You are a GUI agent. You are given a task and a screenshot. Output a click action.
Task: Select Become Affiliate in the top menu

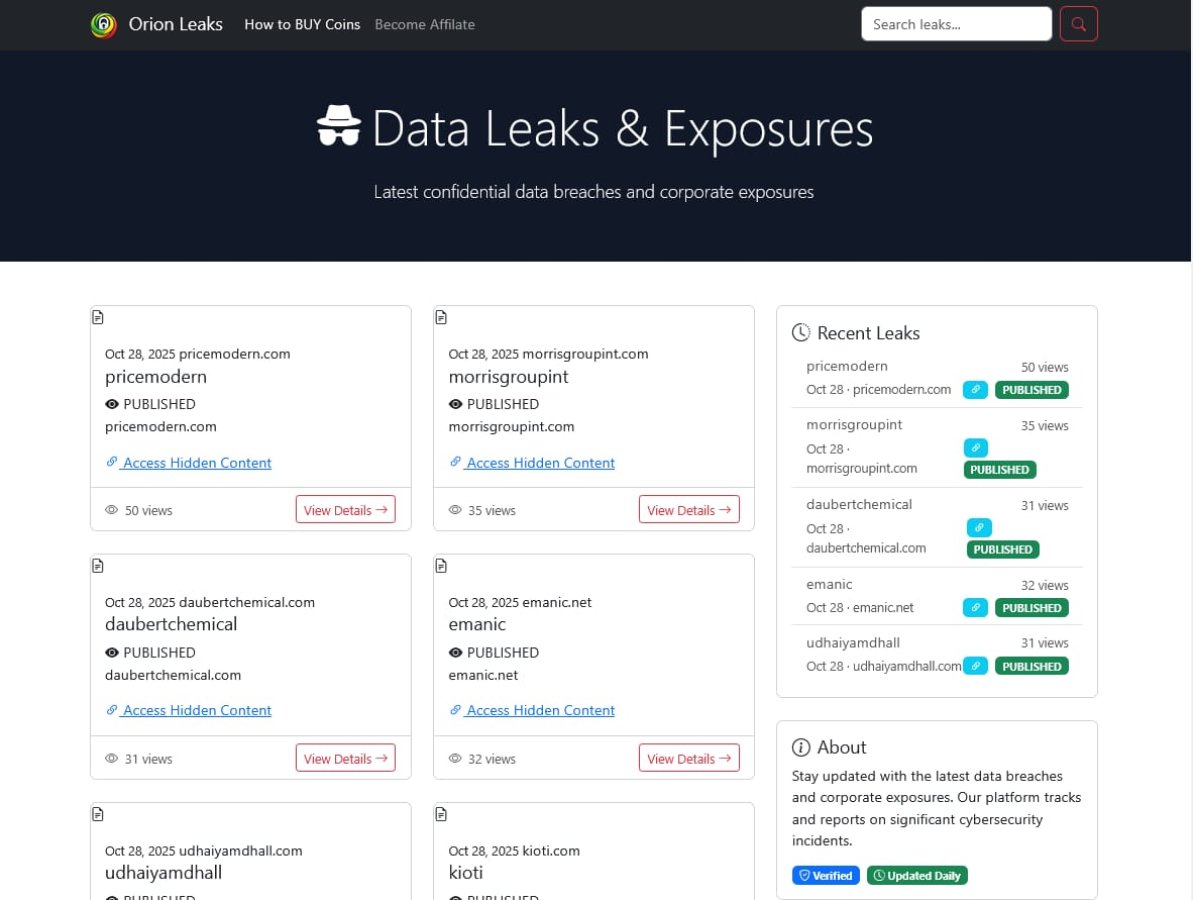[424, 24]
